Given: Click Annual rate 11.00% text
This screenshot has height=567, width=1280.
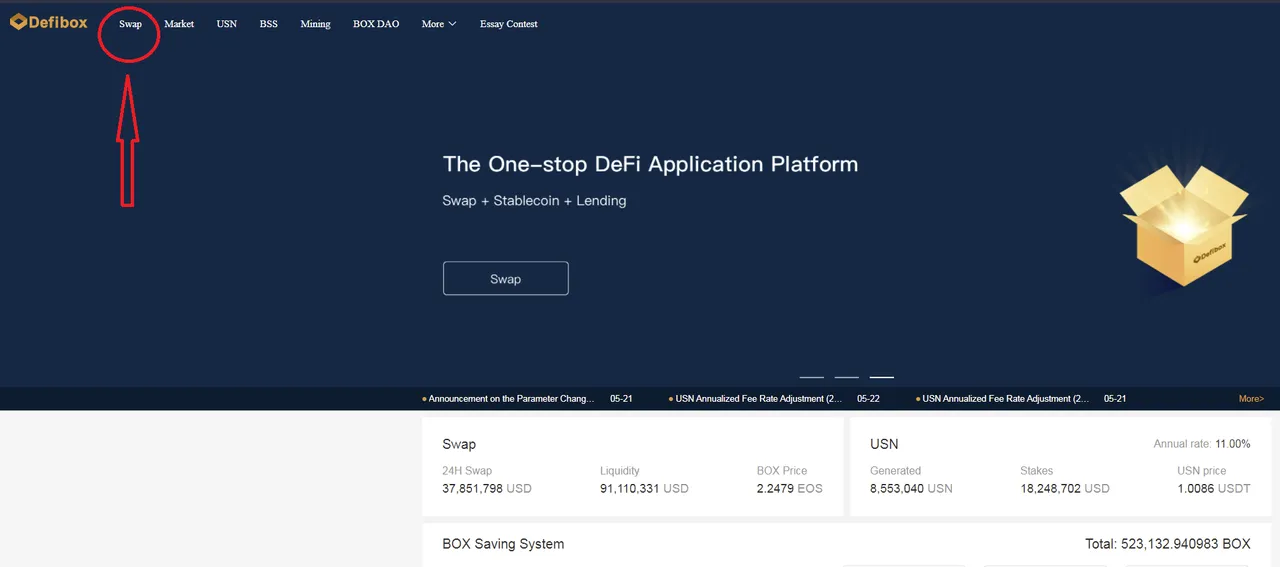Looking at the screenshot, I should coord(1201,444).
